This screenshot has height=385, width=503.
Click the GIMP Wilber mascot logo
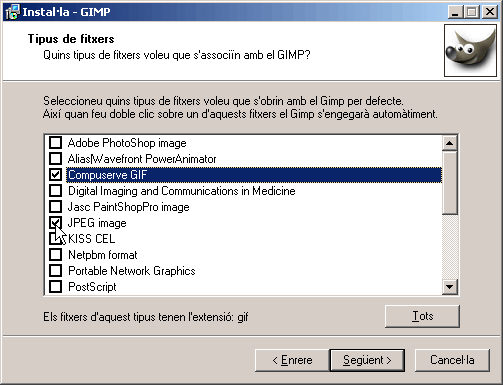470,50
